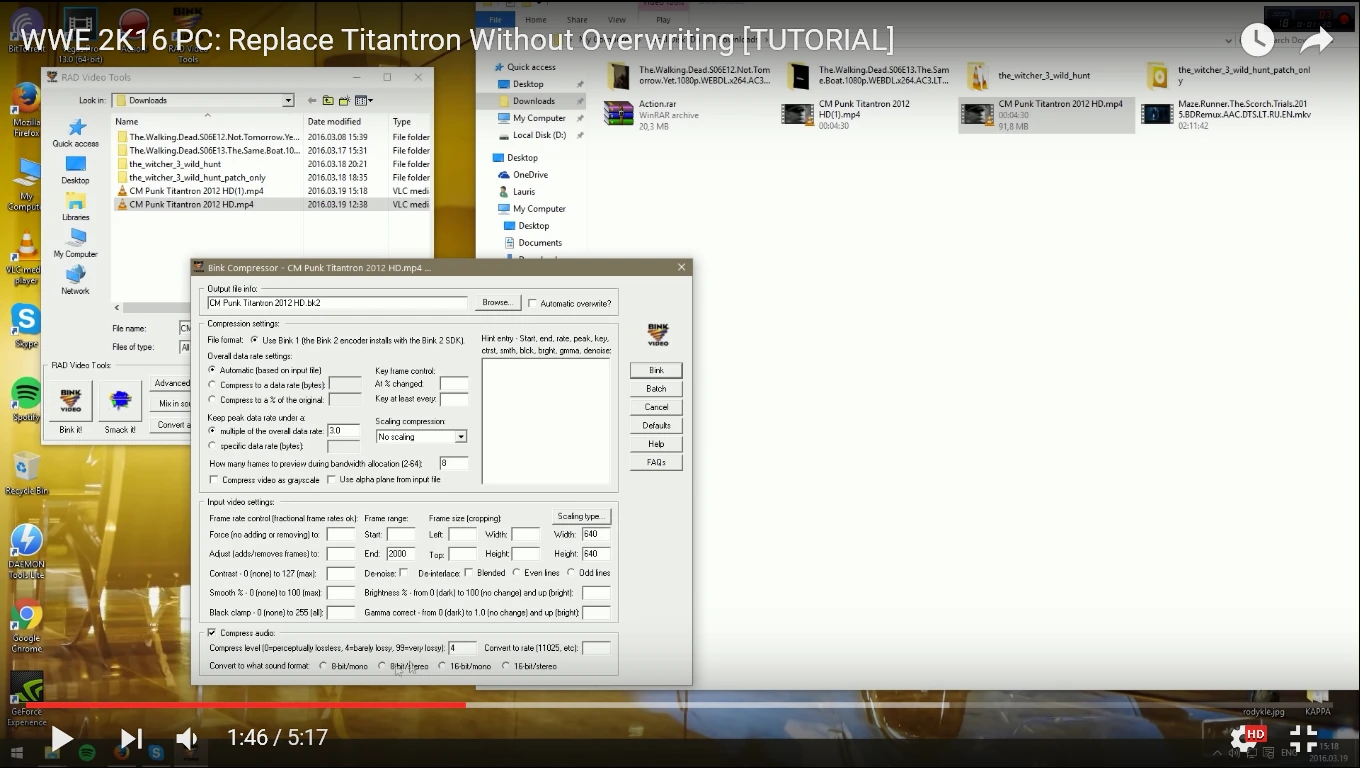Screen dimensions: 1360x768
Task: Open the Google Chrome desktop shortcut
Action: [x=26, y=626]
